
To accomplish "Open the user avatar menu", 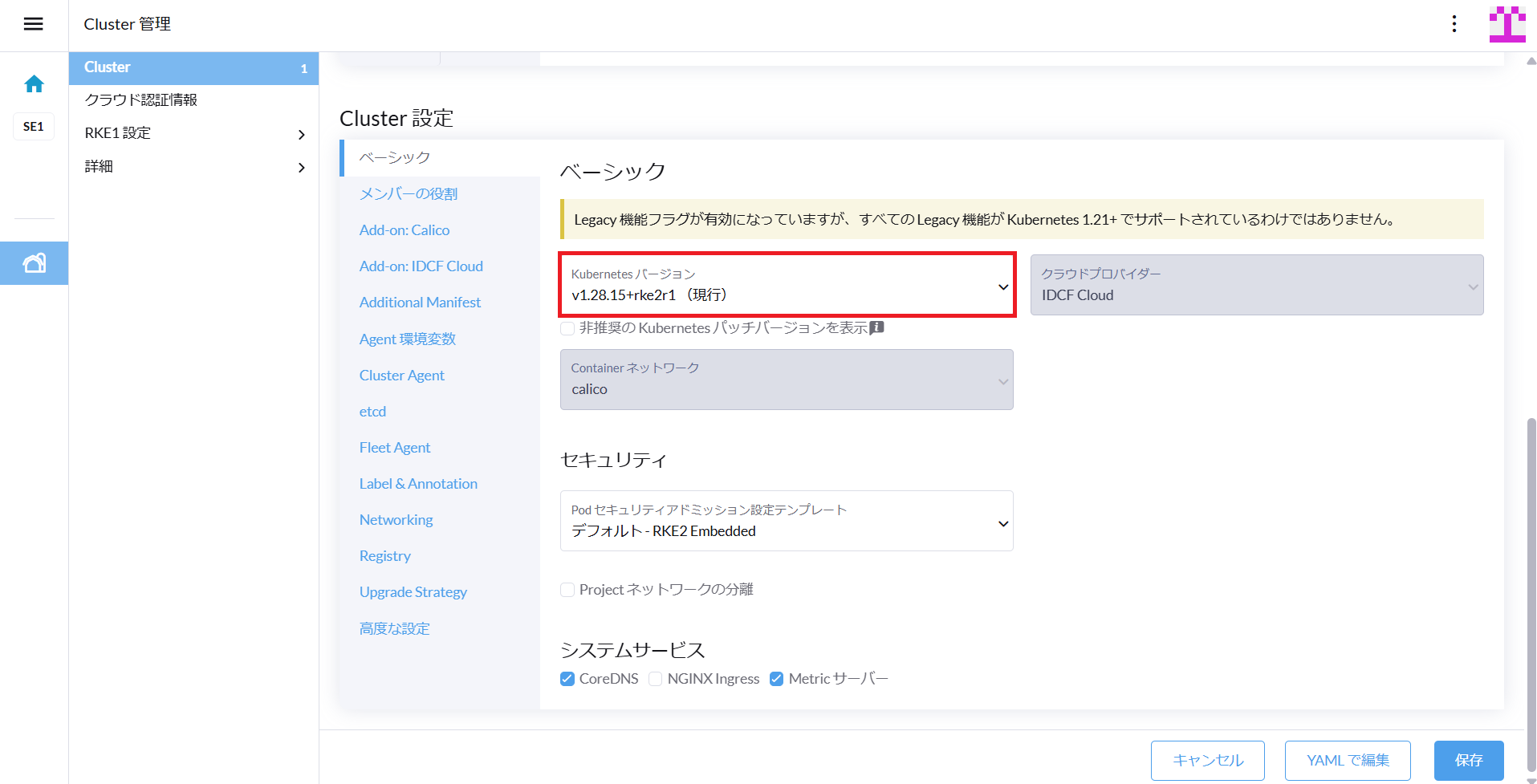I will point(1507,24).
